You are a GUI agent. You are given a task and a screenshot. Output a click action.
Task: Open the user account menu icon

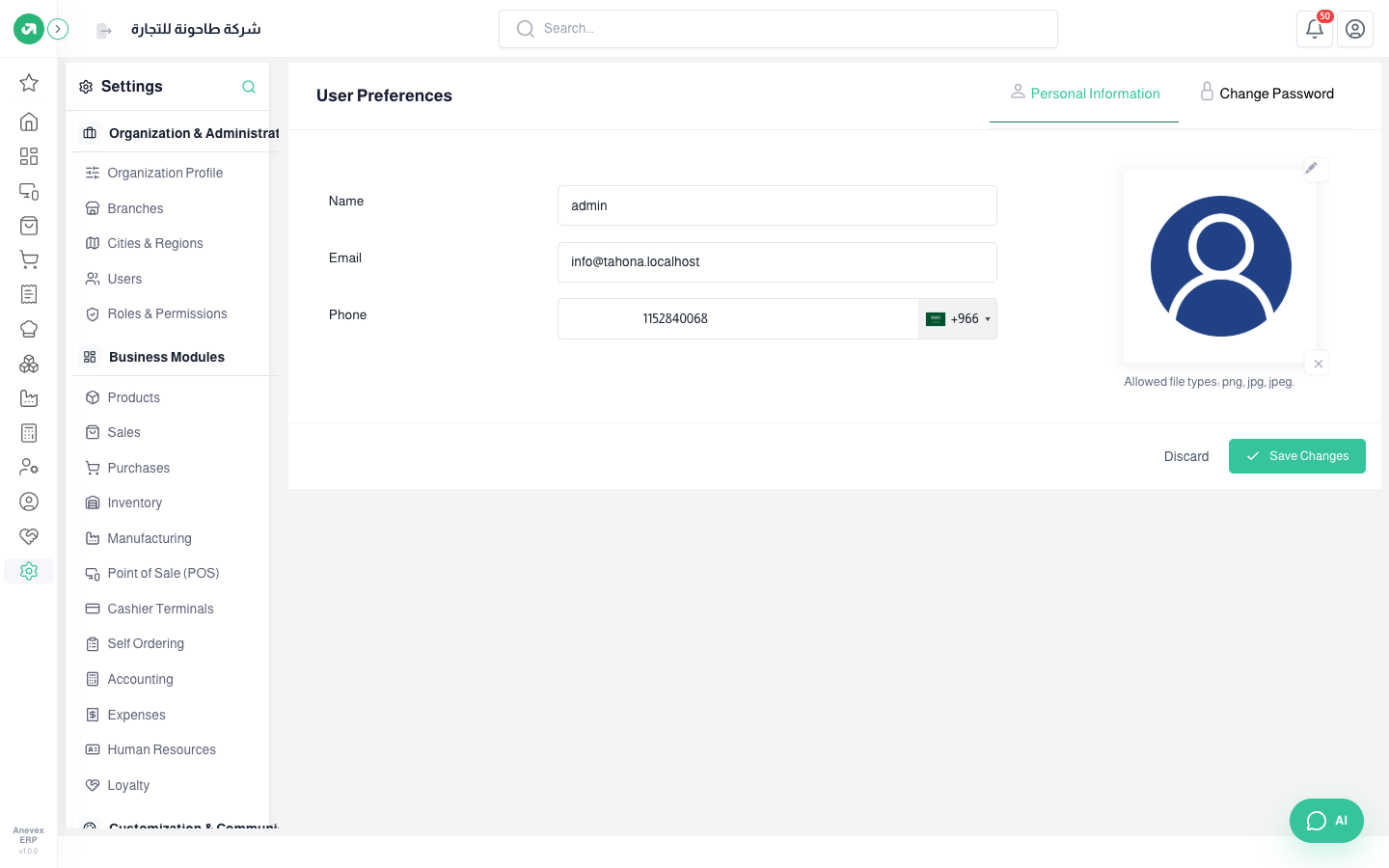(1355, 29)
